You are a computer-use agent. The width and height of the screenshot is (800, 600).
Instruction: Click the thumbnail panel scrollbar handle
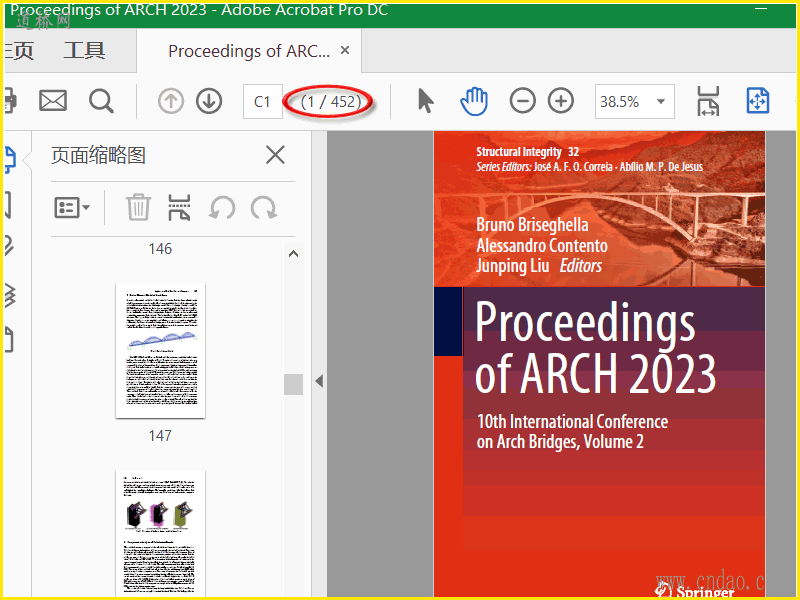tap(293, 384)
